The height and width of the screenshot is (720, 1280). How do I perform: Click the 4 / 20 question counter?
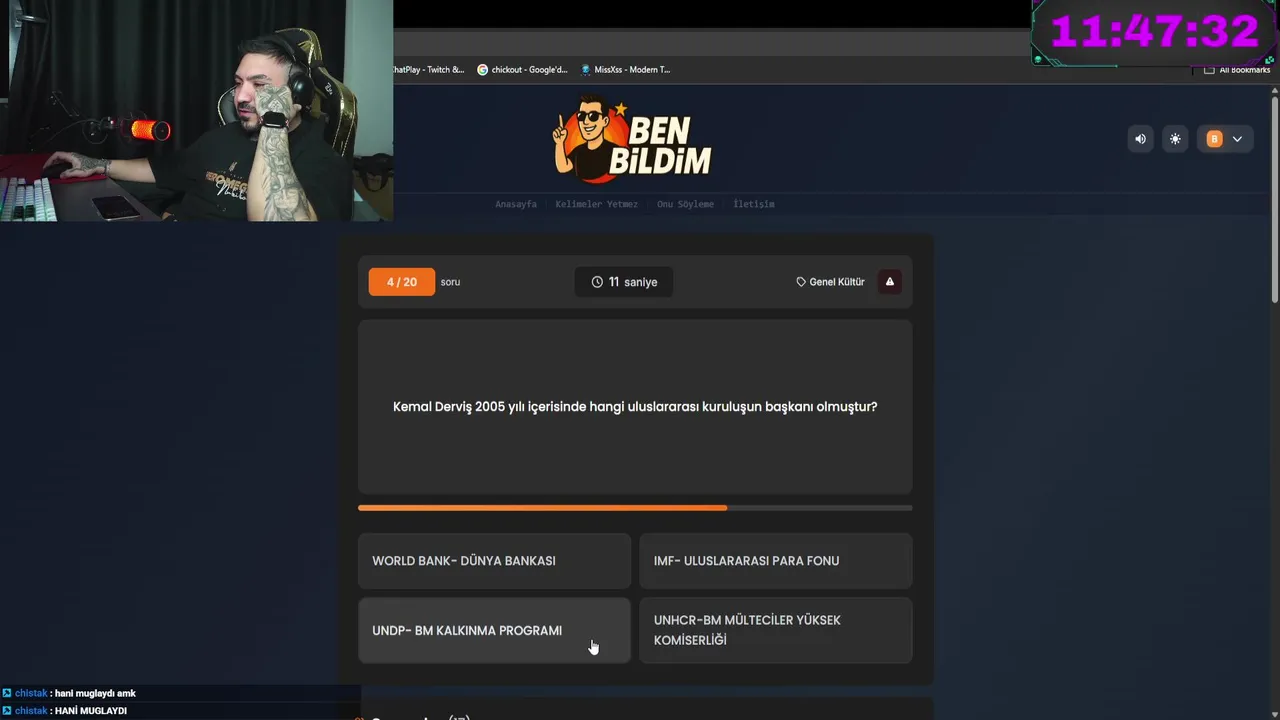coord(401,282)
